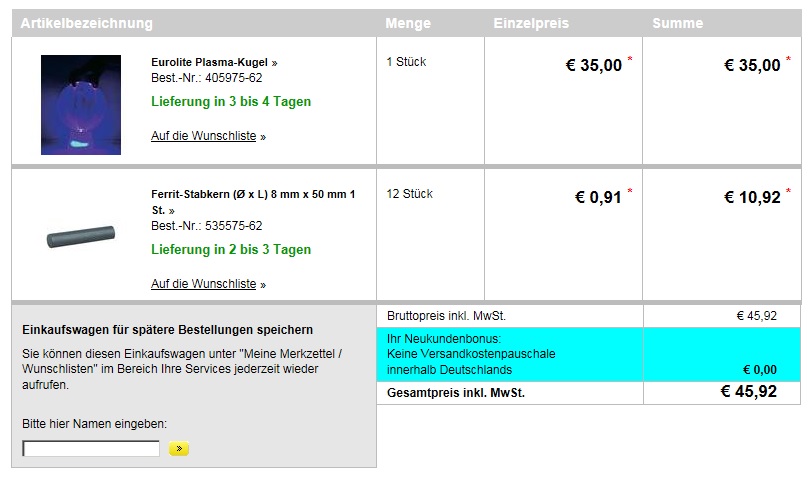
Task: Click the Artikelbezeichnung column header
Action: pyautogui.click(x=87, y=23)
